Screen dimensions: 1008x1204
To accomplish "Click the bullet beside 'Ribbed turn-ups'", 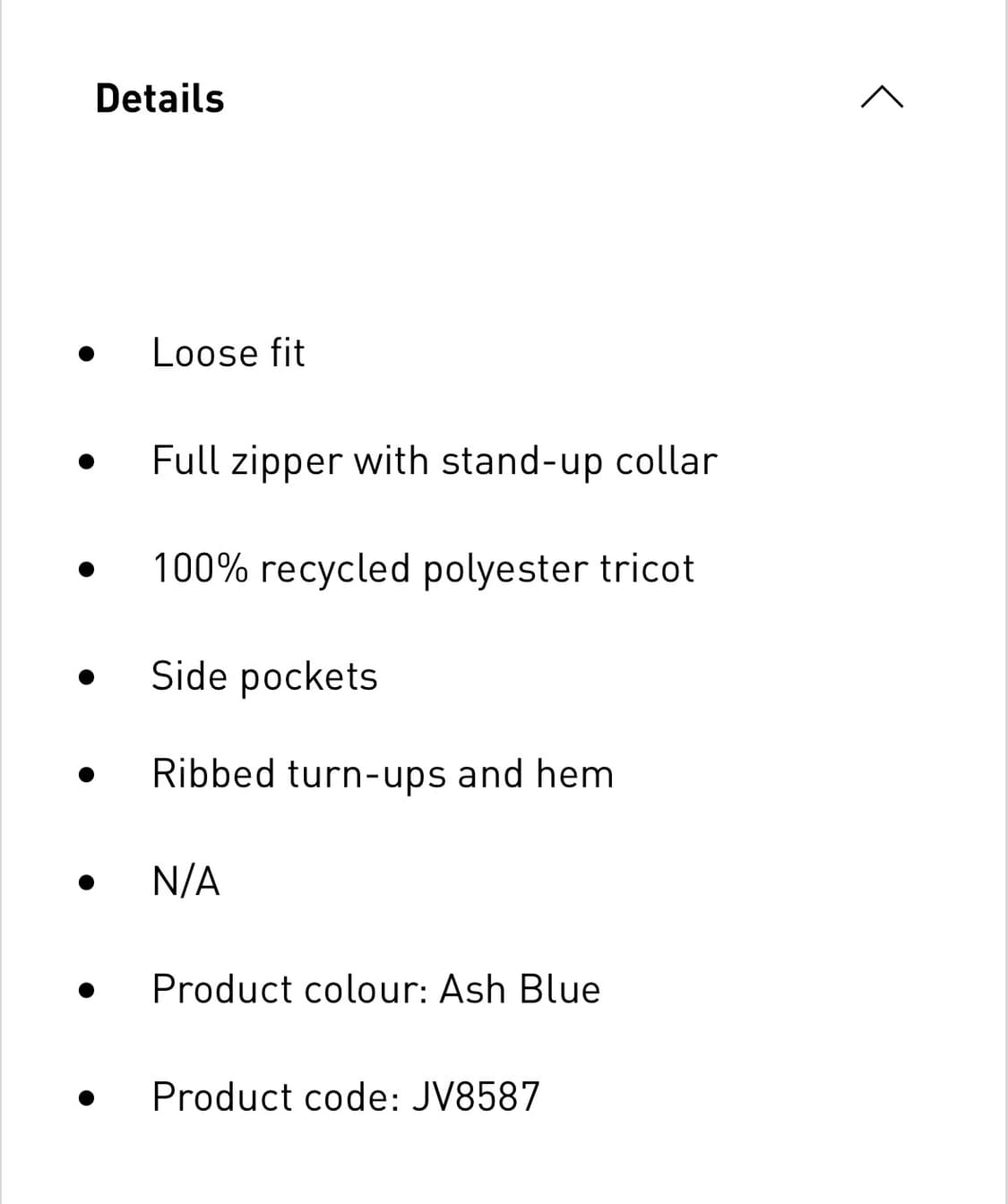I will tap(86, 775).
